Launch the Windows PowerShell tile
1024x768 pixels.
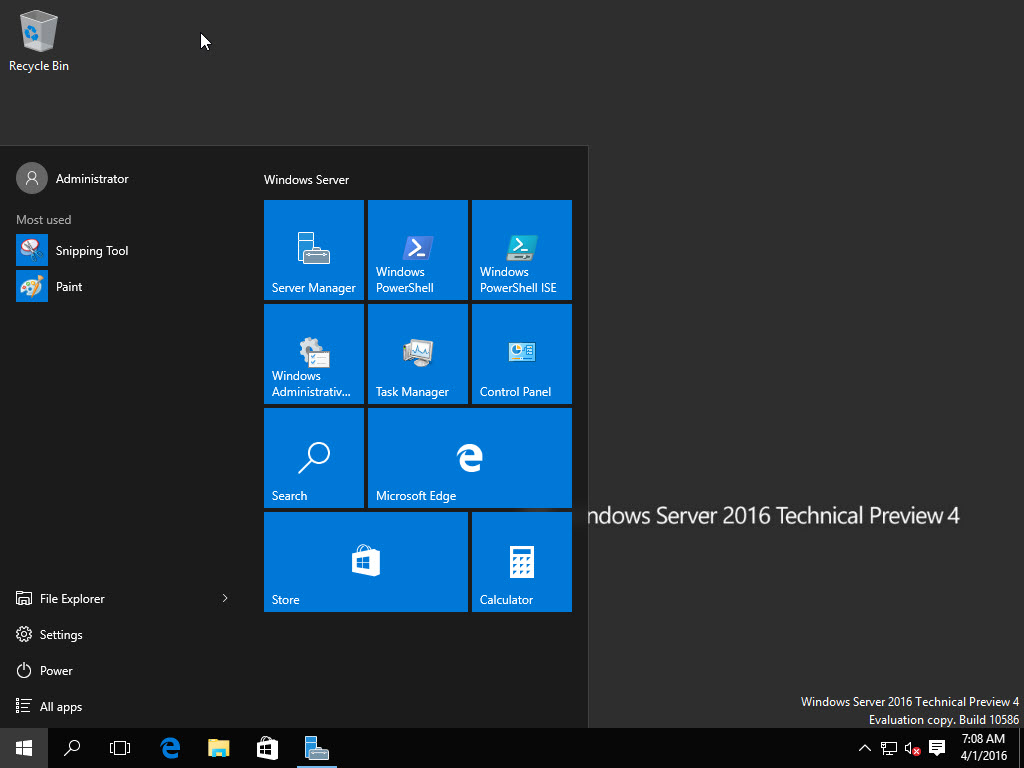pyautogui.click(x=418, y=250)
